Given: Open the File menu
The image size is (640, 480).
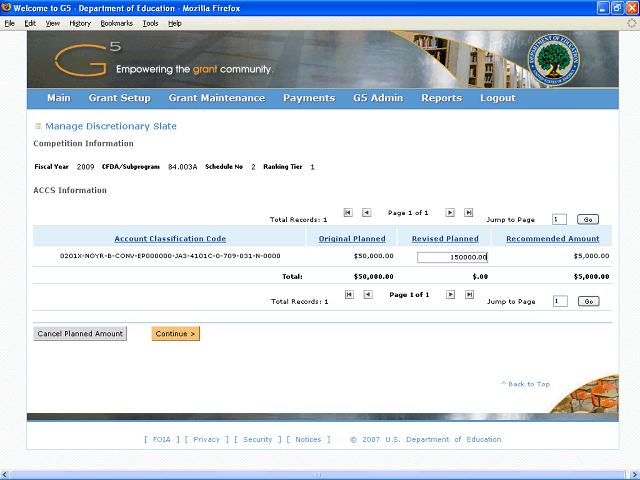Looking at the screenshot, I should pyautogui.click(x=9, y=23).
